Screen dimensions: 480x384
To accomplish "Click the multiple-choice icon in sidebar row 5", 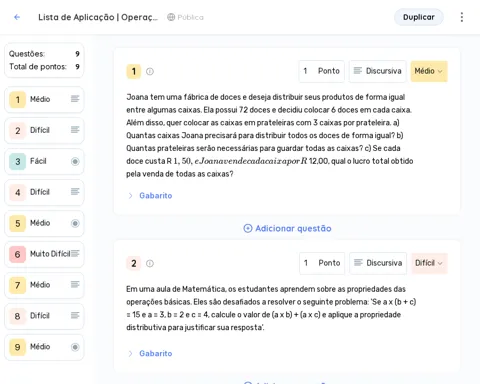I will 75,223.
